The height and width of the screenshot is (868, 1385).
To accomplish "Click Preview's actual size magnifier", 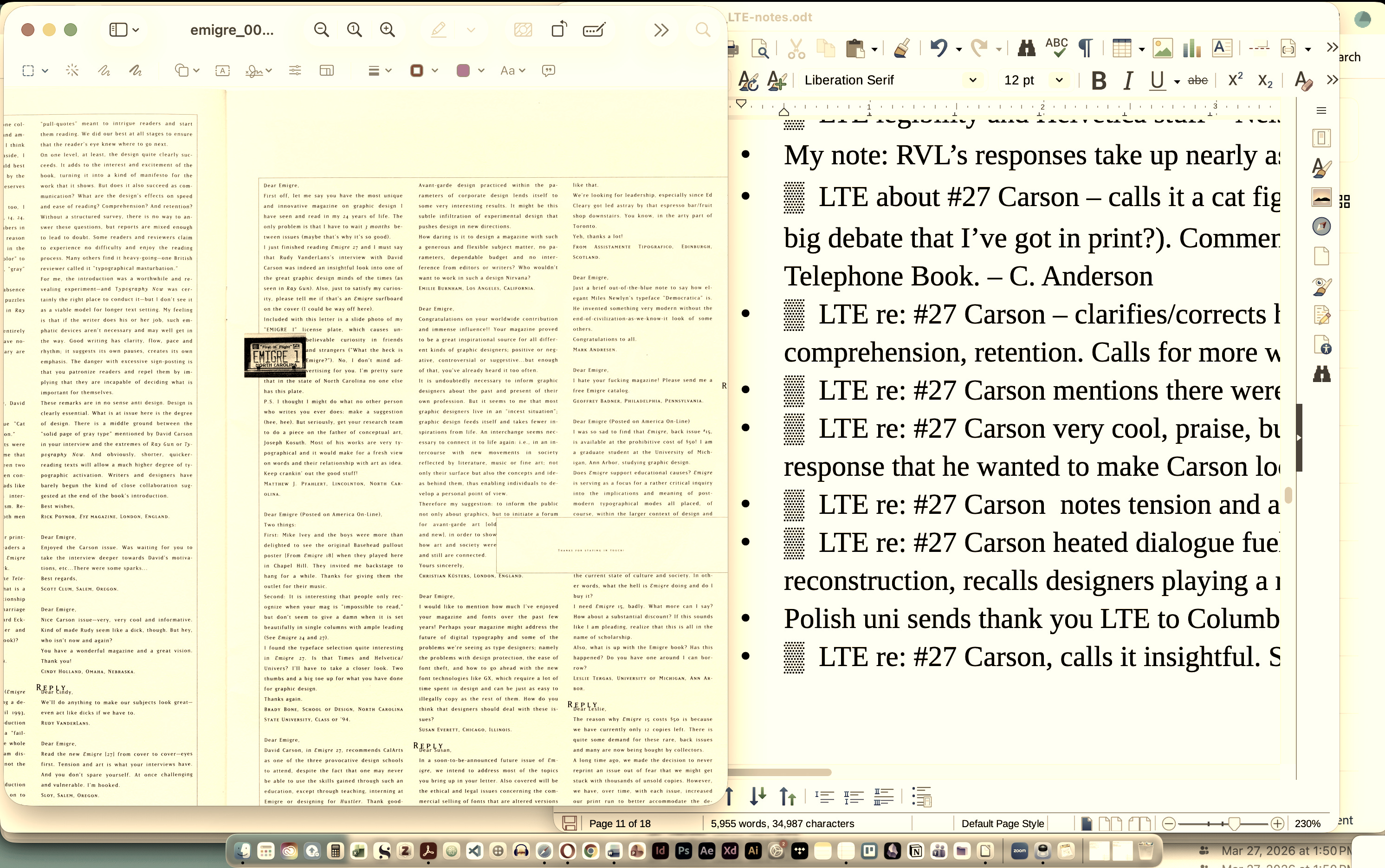I will pos(355,30).
